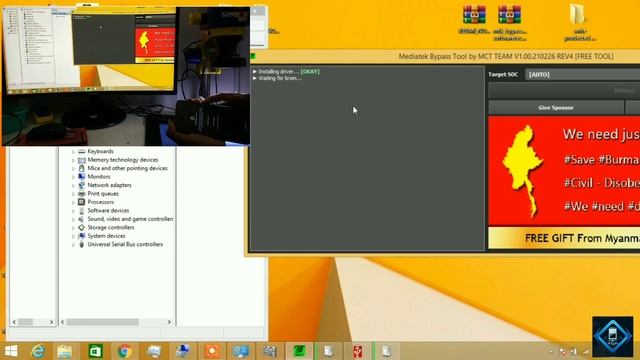Expand the Print queues node
Screen dimensions: 640x360
(x=73, y=194)
